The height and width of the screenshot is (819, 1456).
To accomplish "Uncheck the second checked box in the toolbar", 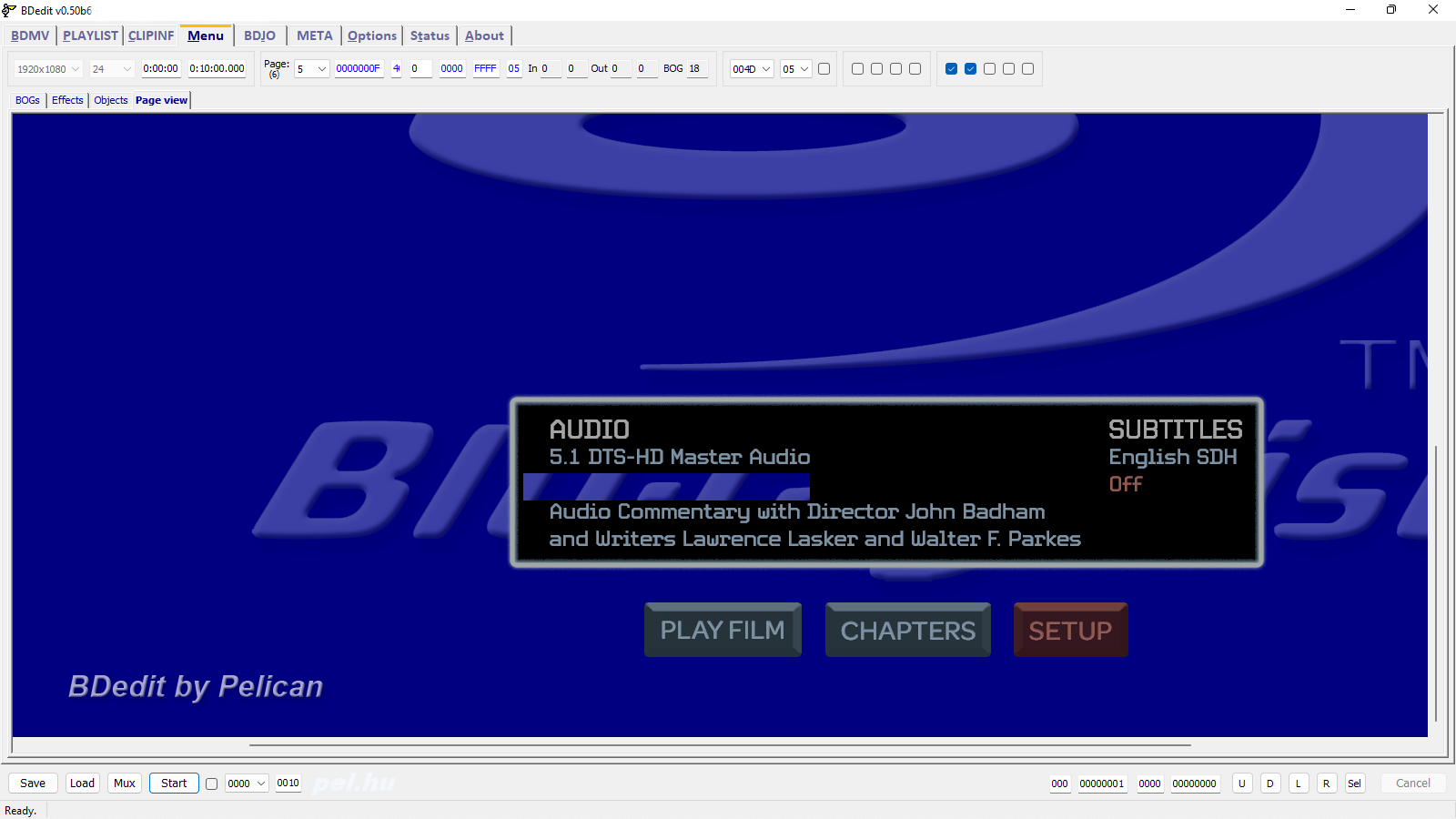I will click(x=971, y=69).
